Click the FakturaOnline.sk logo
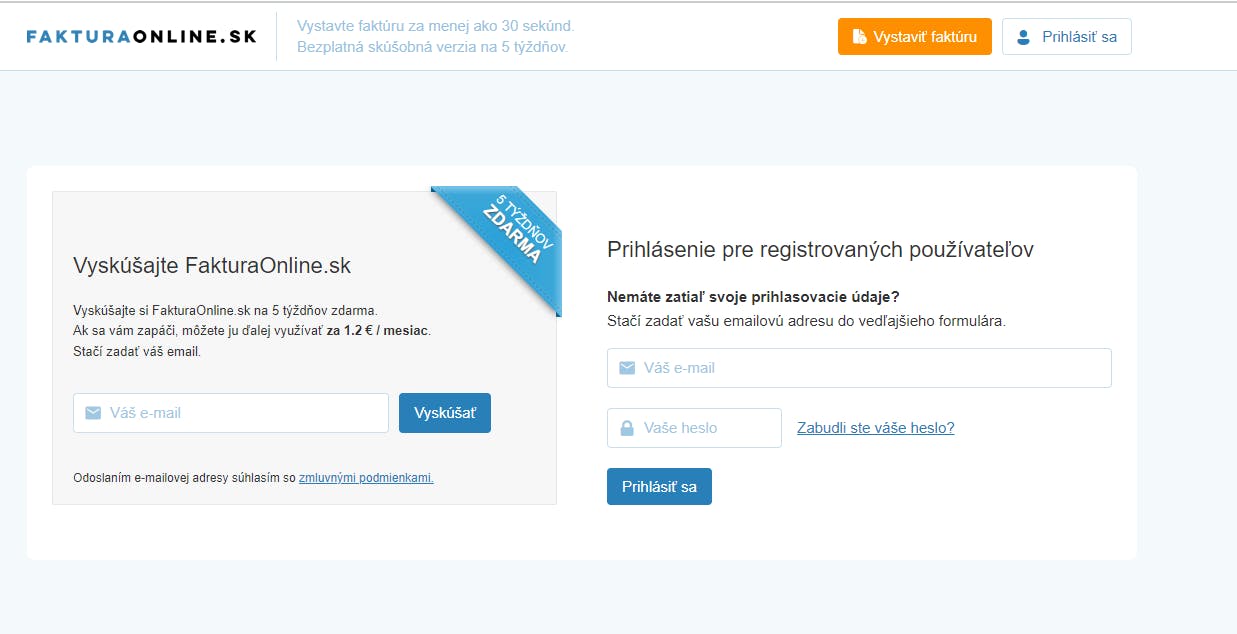This screenshot has width=1237, height=634. [x=141, y=37]
